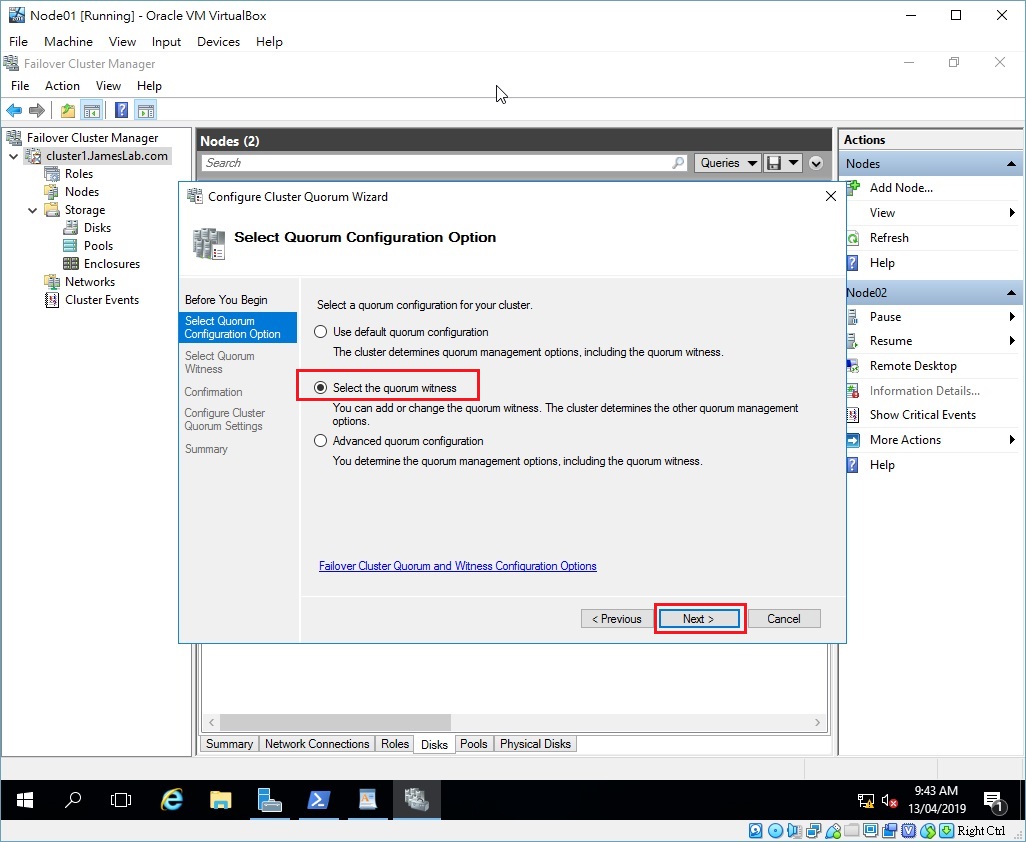Click the Help question-mark toolbar icon
This screenshot has width=1026, height=842.
122,110
